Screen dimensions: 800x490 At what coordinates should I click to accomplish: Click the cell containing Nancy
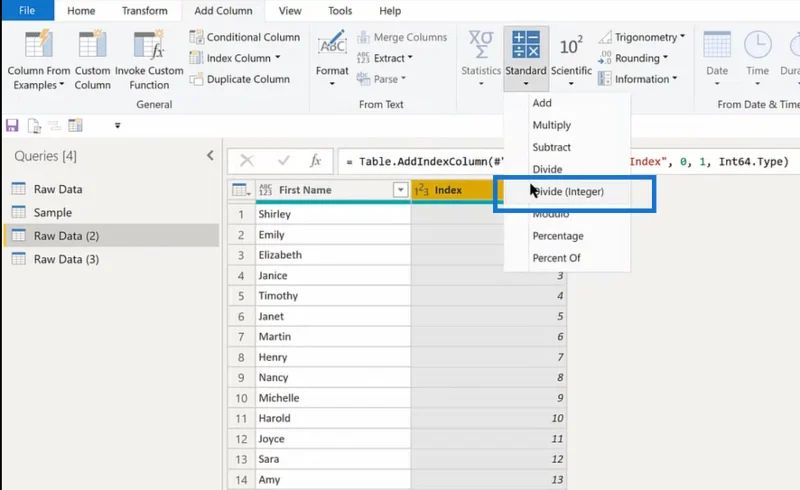coord(333,377)
